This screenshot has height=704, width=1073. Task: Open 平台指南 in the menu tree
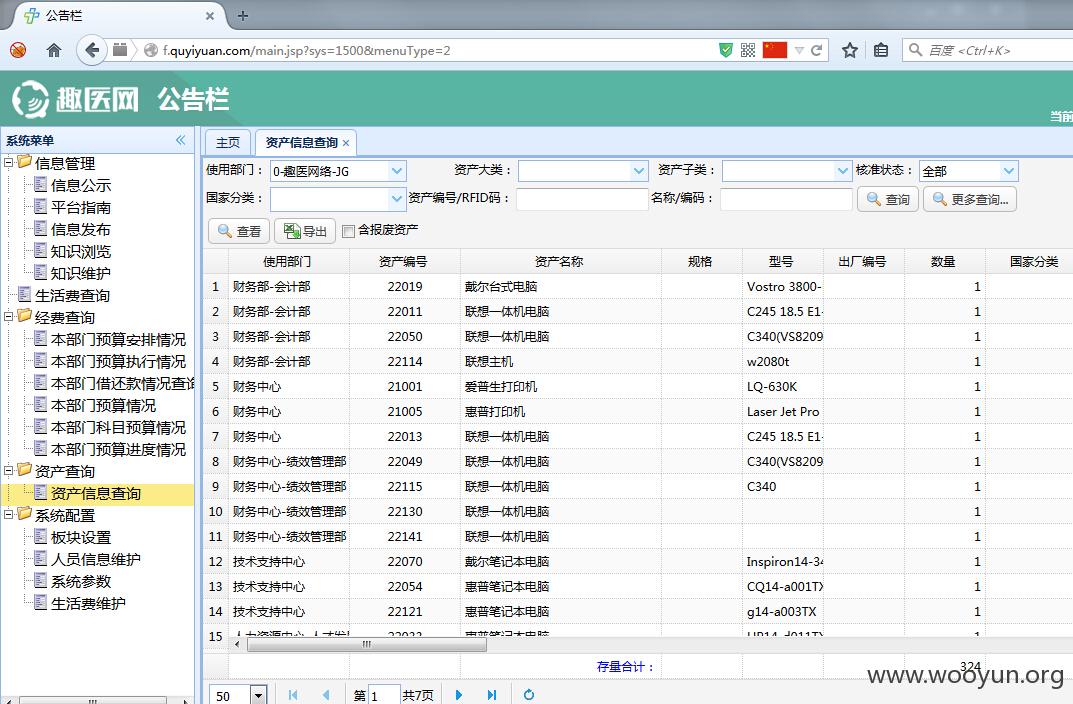pyautogui.click(x=81, y=207)
